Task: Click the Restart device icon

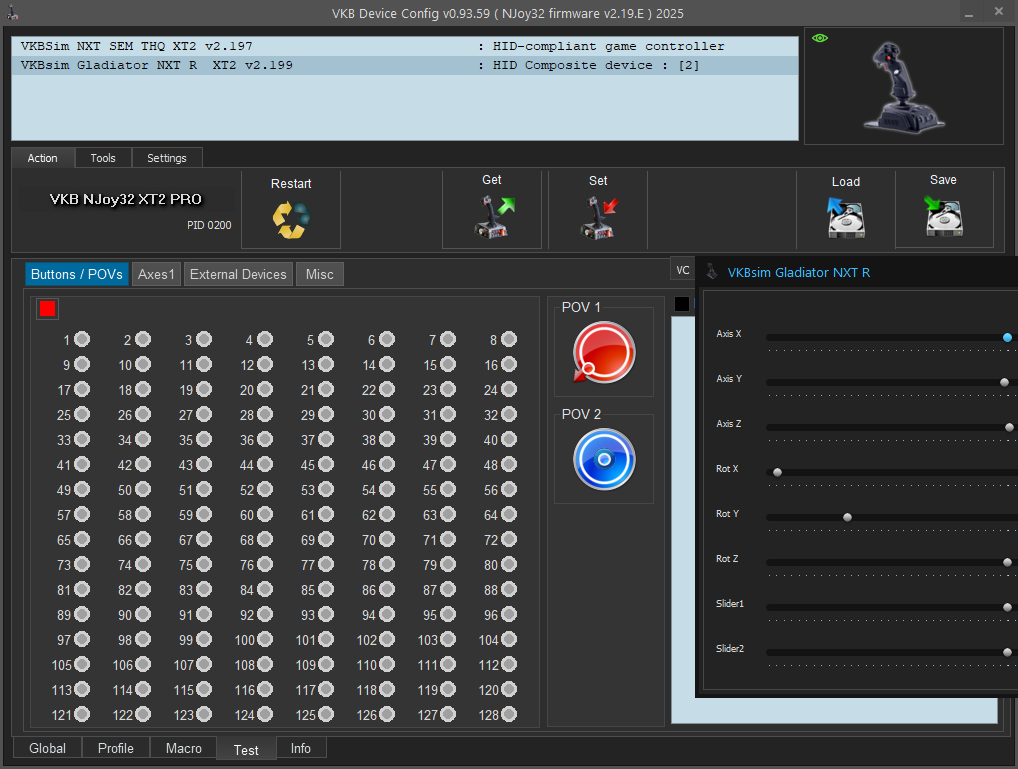Action: 291,220
